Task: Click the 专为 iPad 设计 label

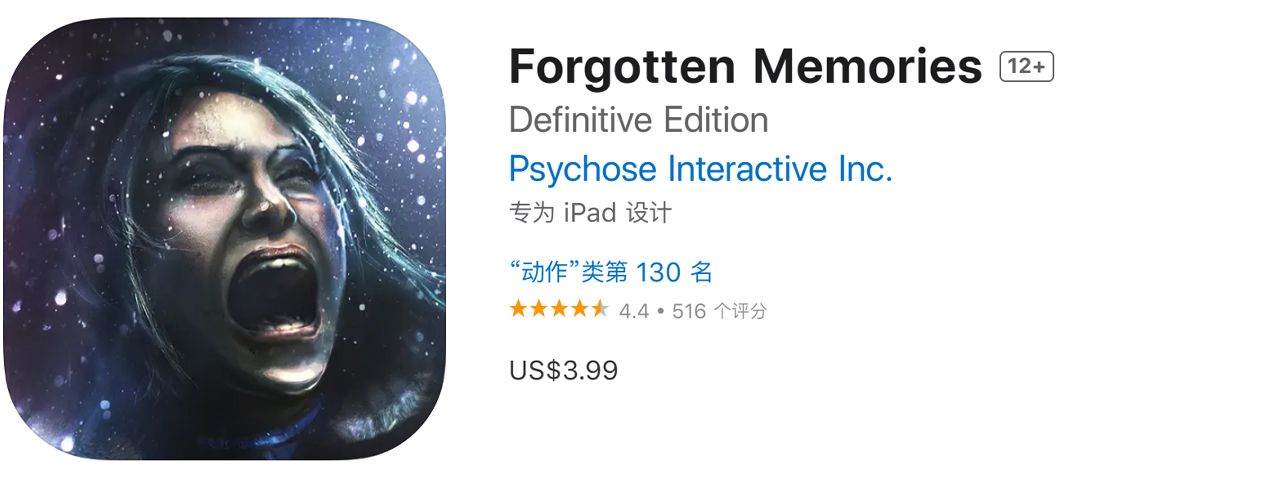Action: pos(590,213)
